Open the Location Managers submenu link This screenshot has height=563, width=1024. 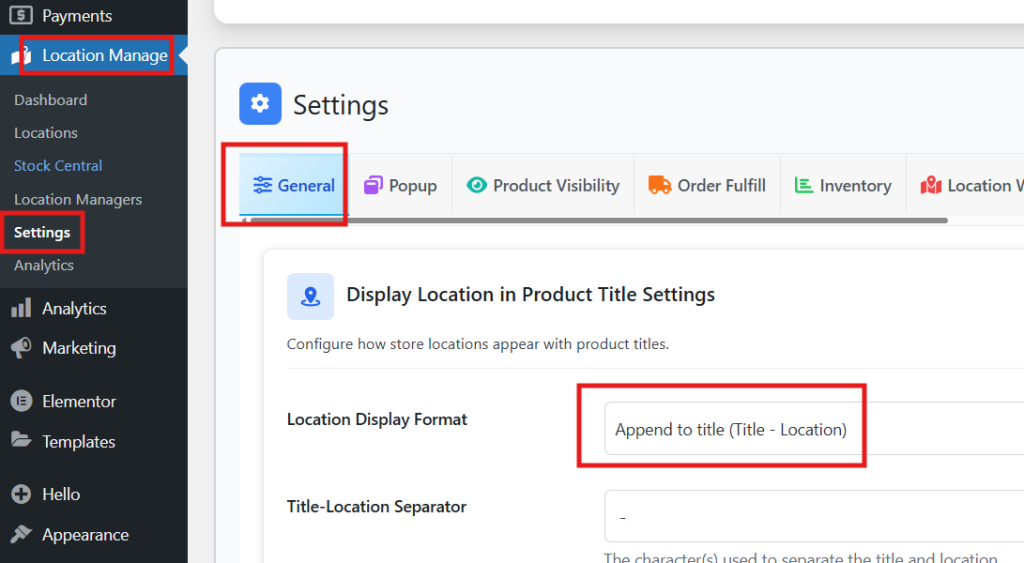[x=78, y=199]
